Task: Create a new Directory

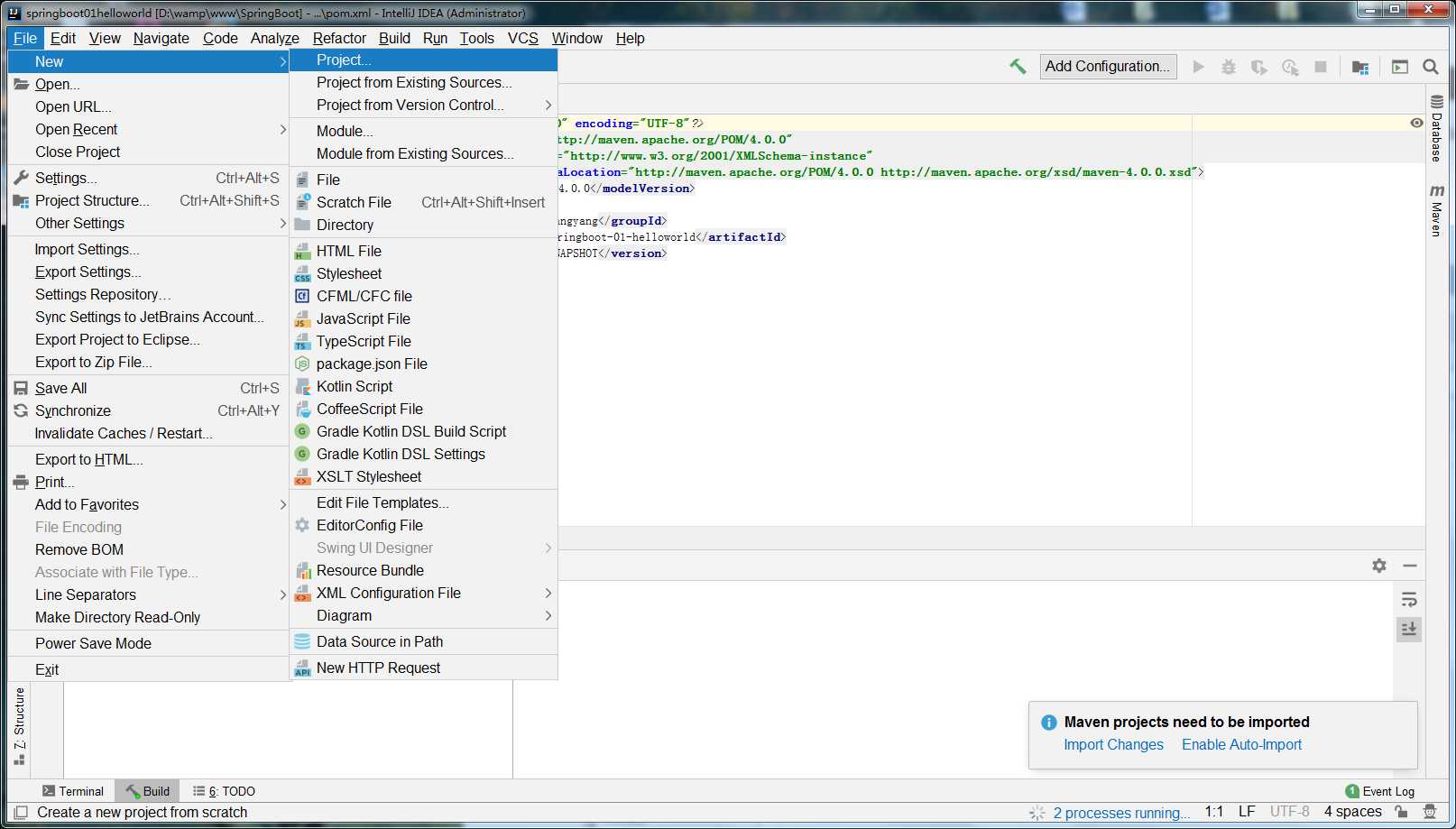Action: point(423,225)
